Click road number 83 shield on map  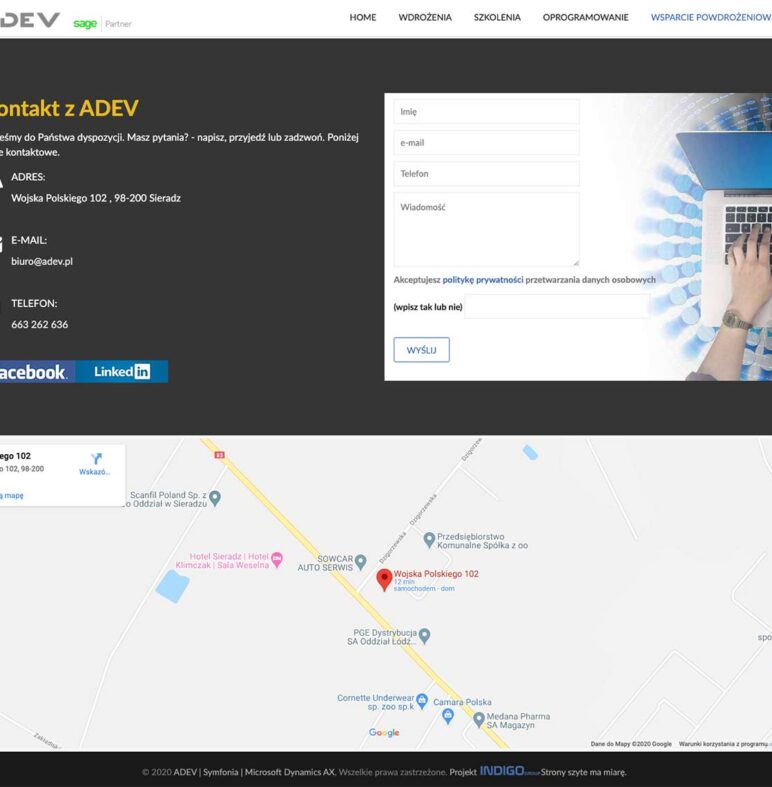coord(219,455)
